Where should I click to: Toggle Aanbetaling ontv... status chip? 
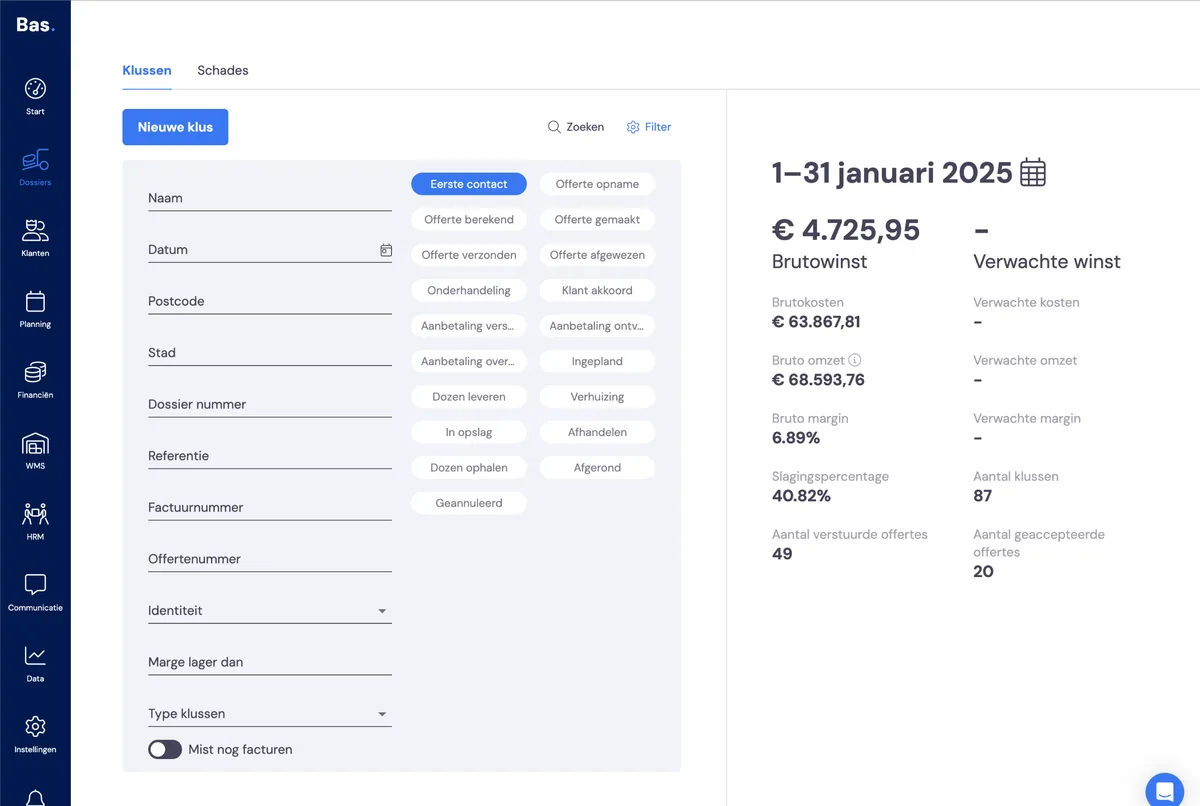(x=597, y=326)
